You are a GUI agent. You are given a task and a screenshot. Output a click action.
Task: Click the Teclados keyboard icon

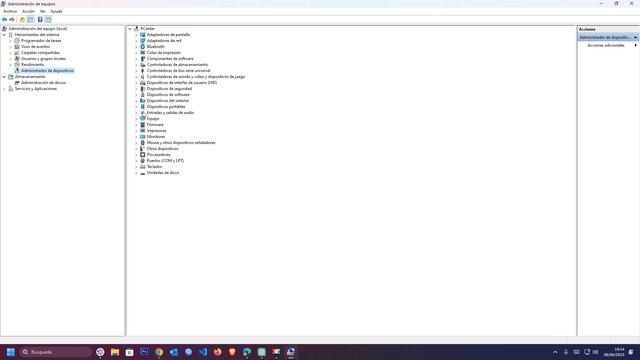142,167
